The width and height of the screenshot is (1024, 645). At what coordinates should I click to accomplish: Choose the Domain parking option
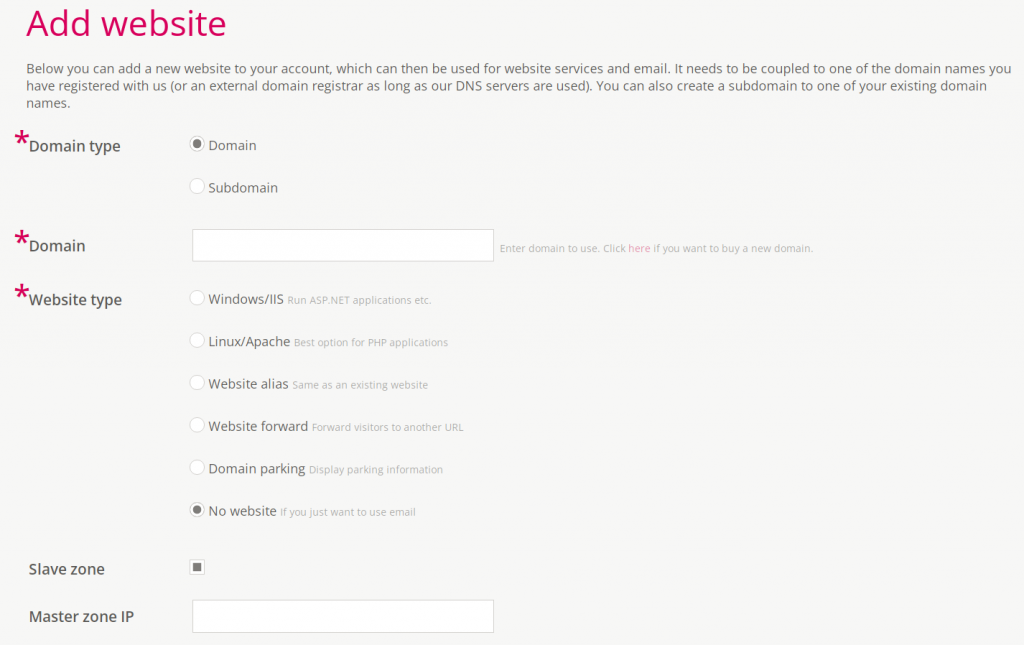[197, 467]
